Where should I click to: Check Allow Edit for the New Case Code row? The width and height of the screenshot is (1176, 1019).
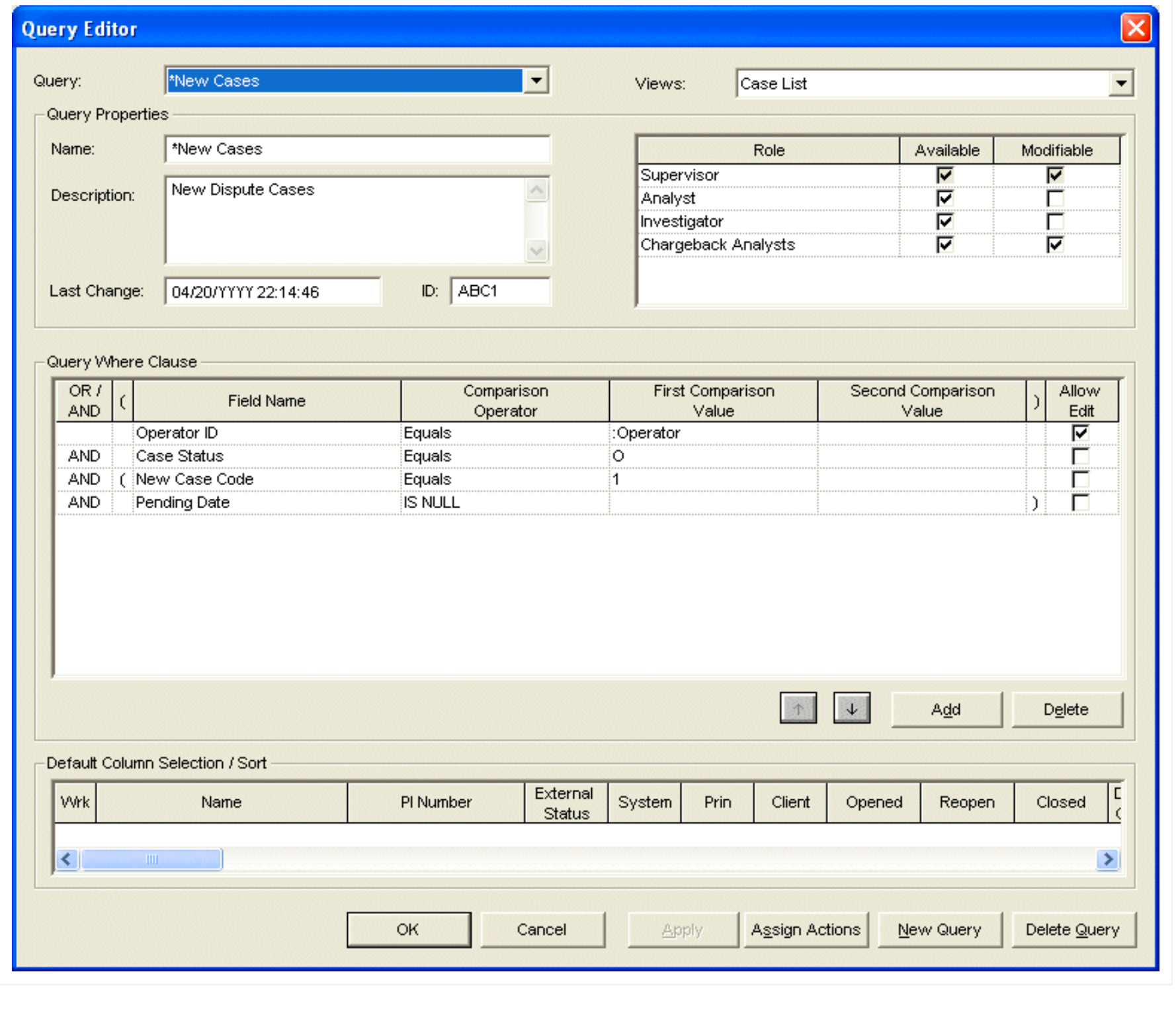[x=1080, y=479]
